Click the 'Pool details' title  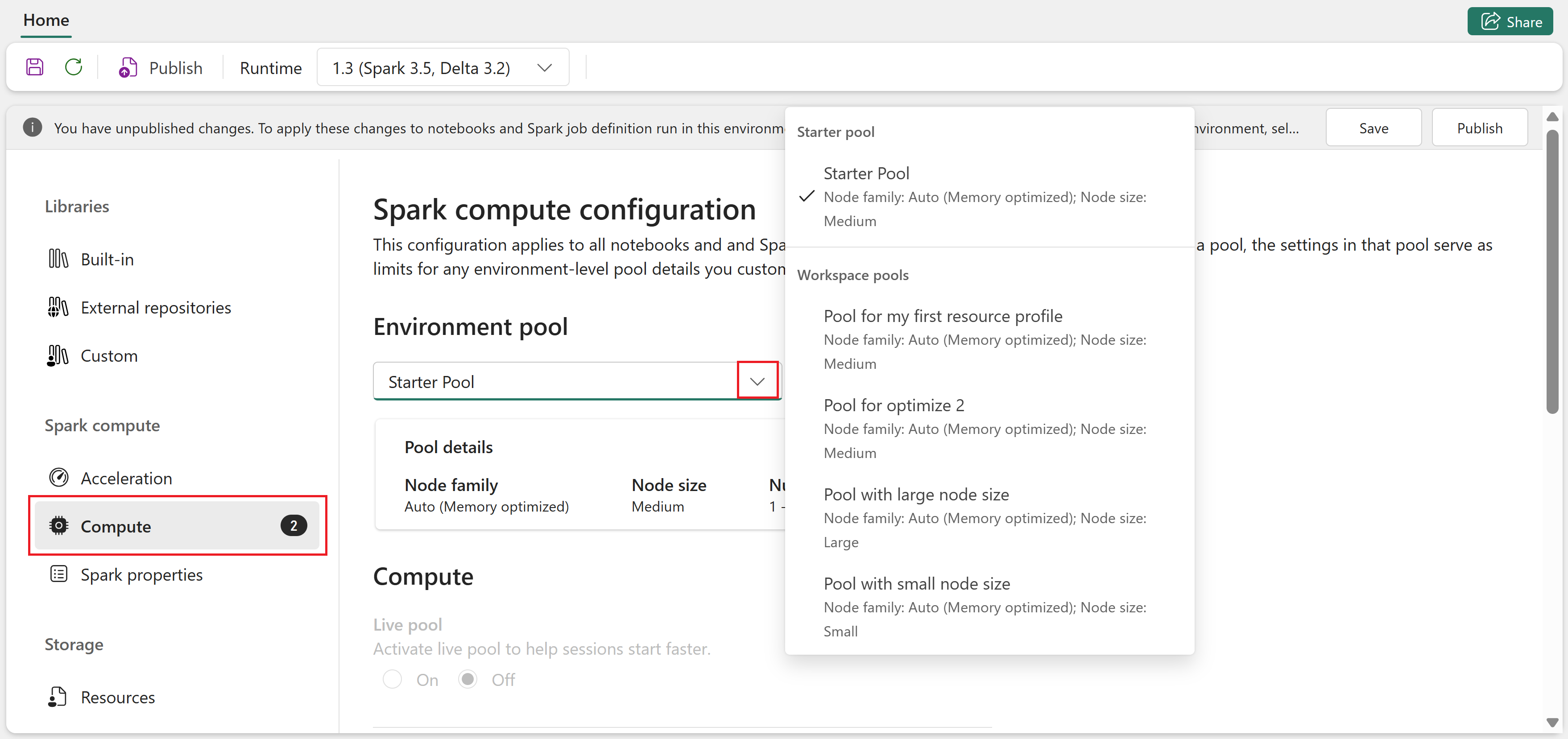pyautogui.click(x=449, y=447)
